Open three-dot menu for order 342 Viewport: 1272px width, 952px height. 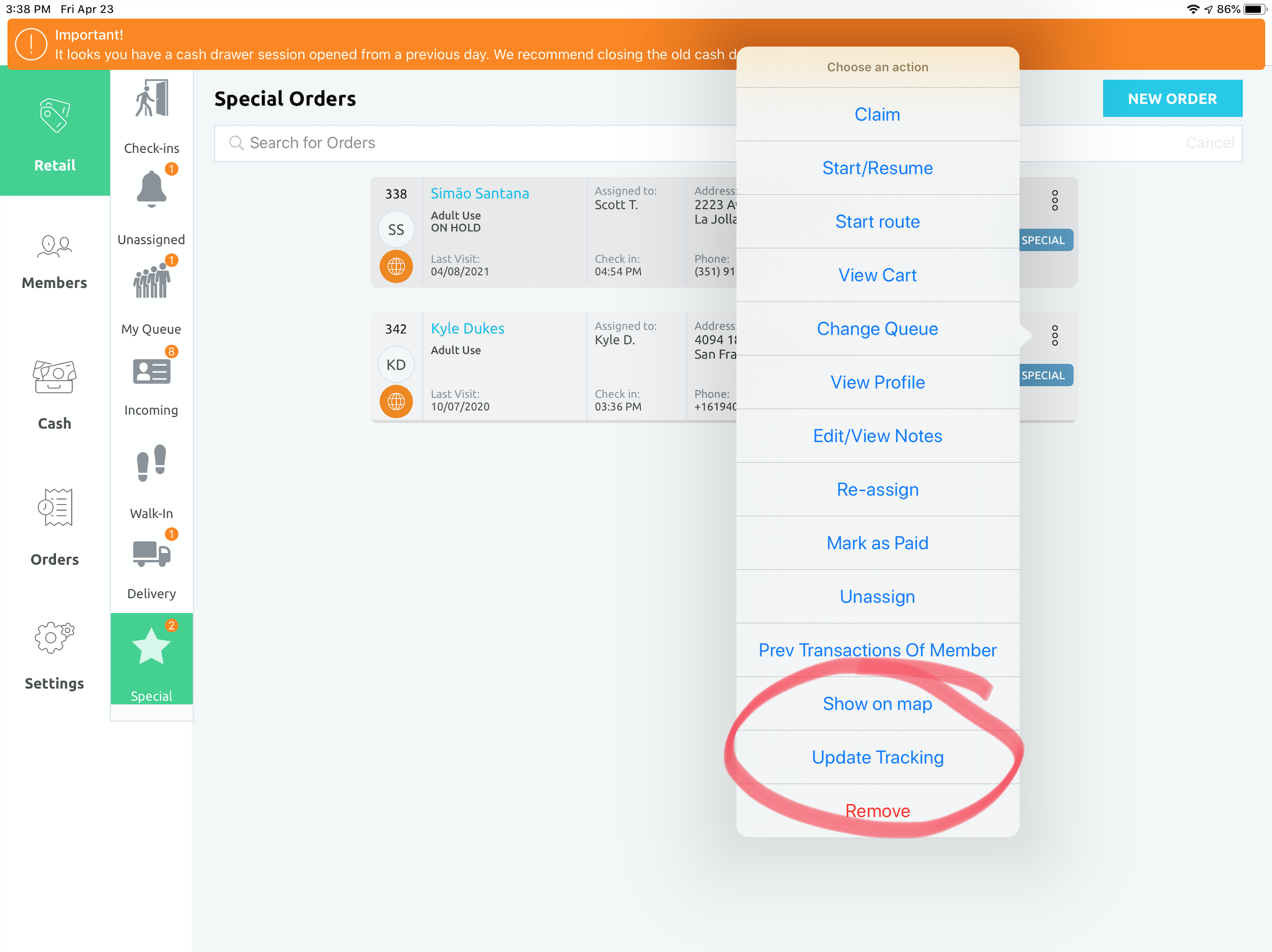point(1054,336)
